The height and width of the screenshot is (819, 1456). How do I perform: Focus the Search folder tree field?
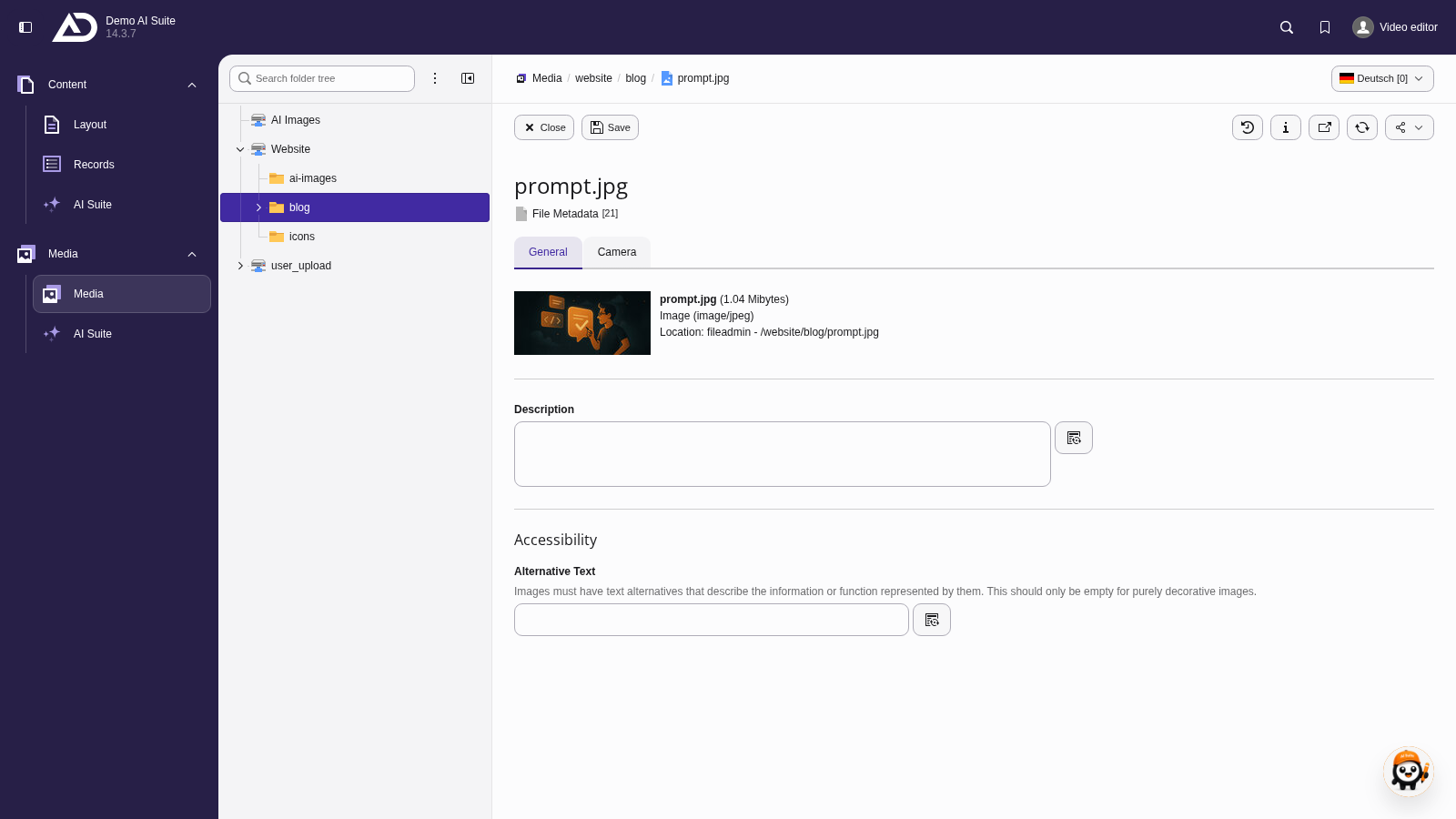pyautogui.click(x=322, y=78)
